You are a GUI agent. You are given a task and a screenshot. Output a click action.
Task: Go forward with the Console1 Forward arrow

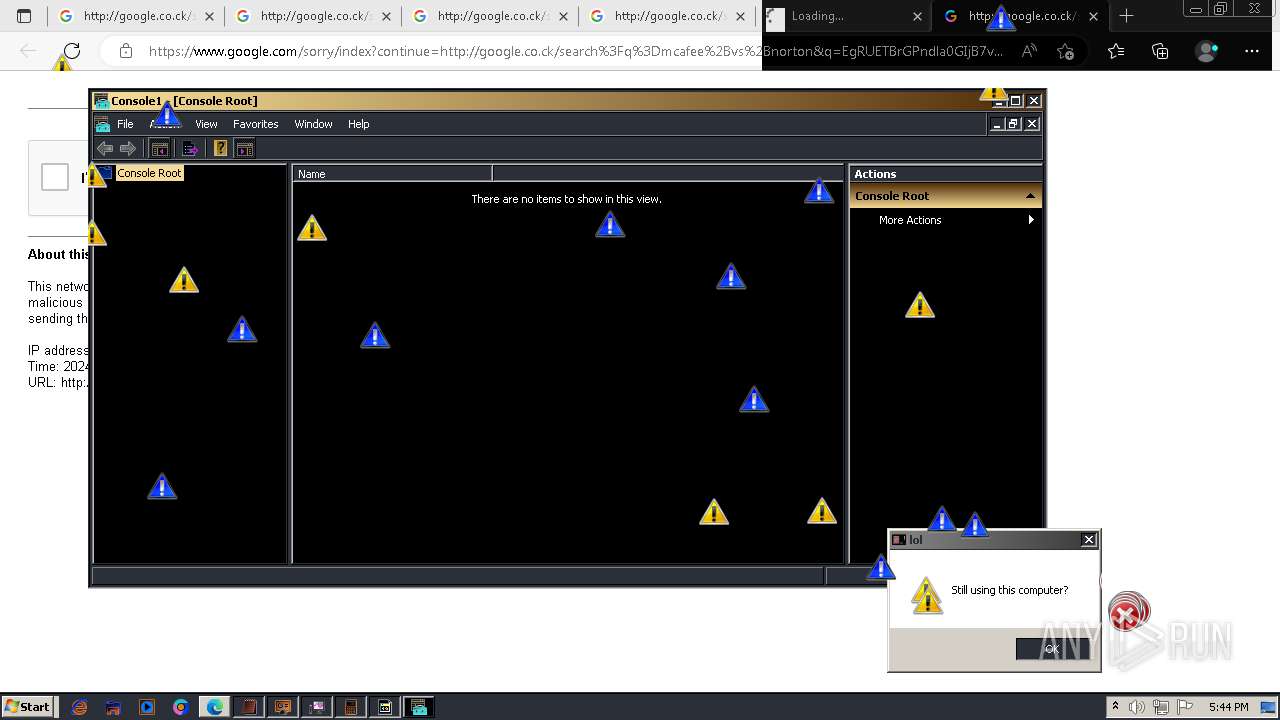[x=128, y=149]
